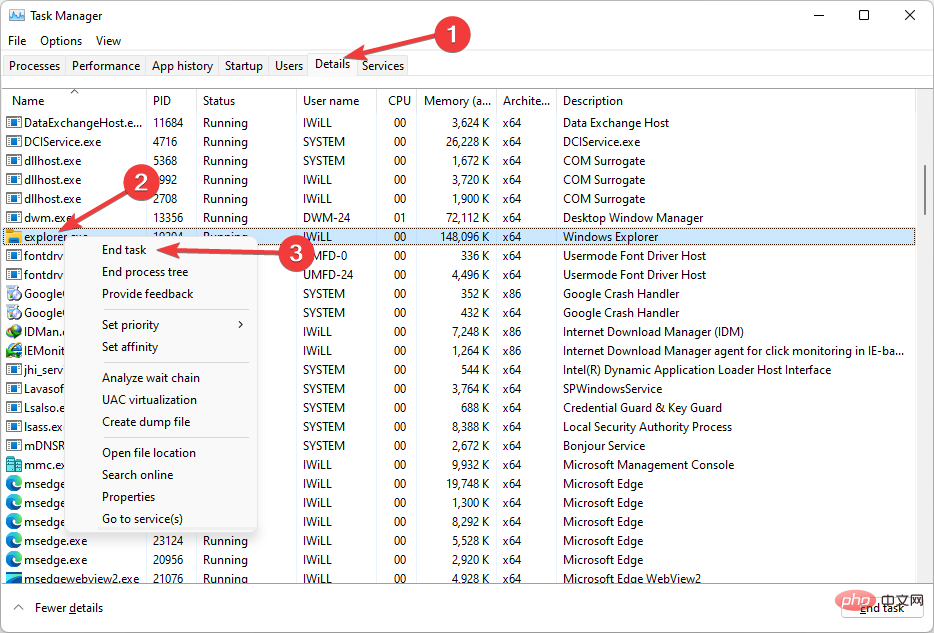The height and width of the screenshot is (633, 934).
Task: Sort by the Name column header
Action: point(74,101)
